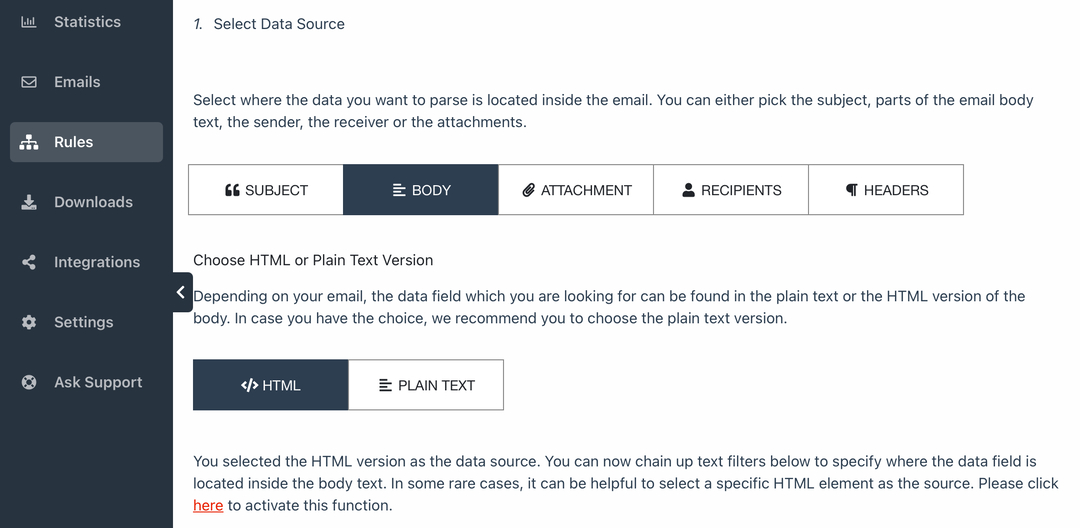Choose RECIPIENTS as data source
This screenshot has height=528, width=1080.
coord(731,190)
